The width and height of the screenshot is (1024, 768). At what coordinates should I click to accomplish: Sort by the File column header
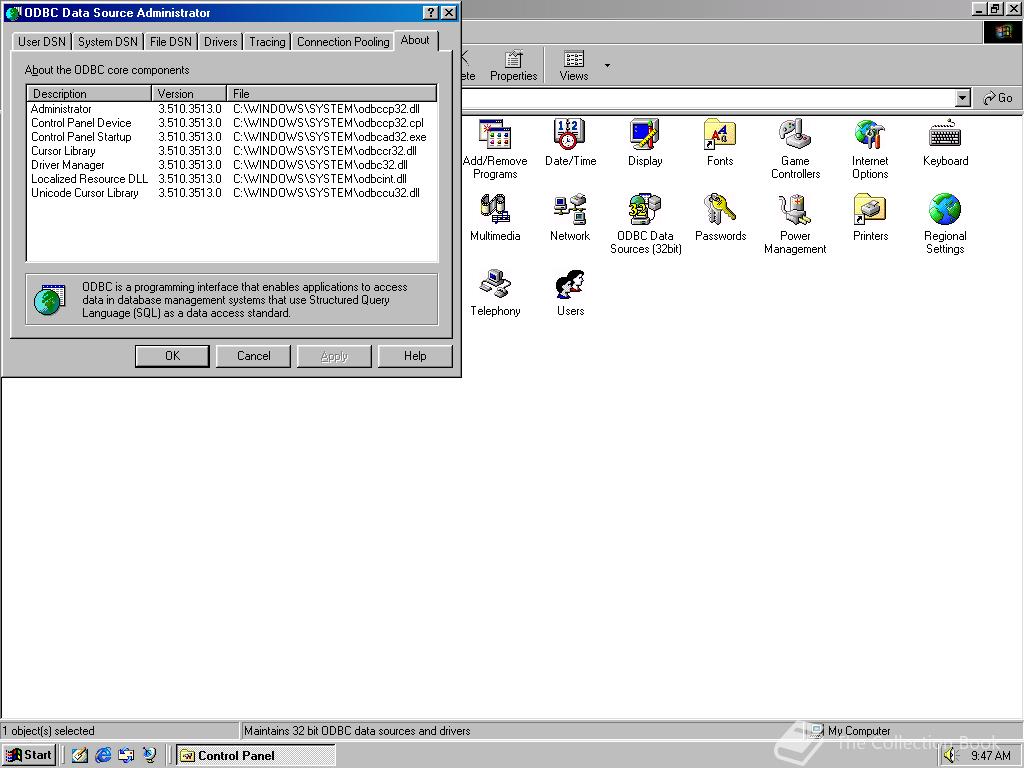[x=332, y=93]
